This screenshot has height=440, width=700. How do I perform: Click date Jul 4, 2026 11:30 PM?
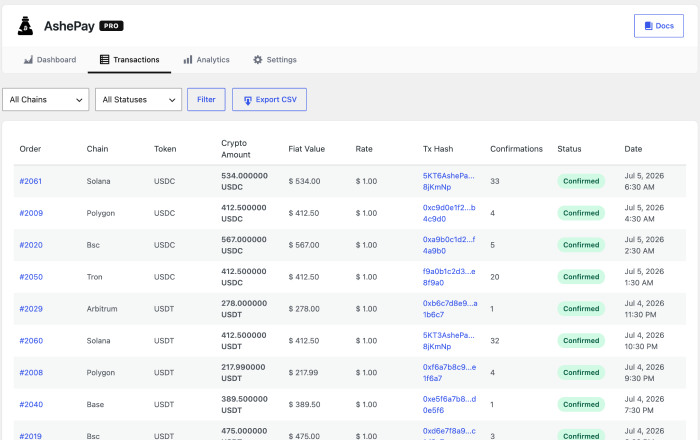[x=644, y=309]
